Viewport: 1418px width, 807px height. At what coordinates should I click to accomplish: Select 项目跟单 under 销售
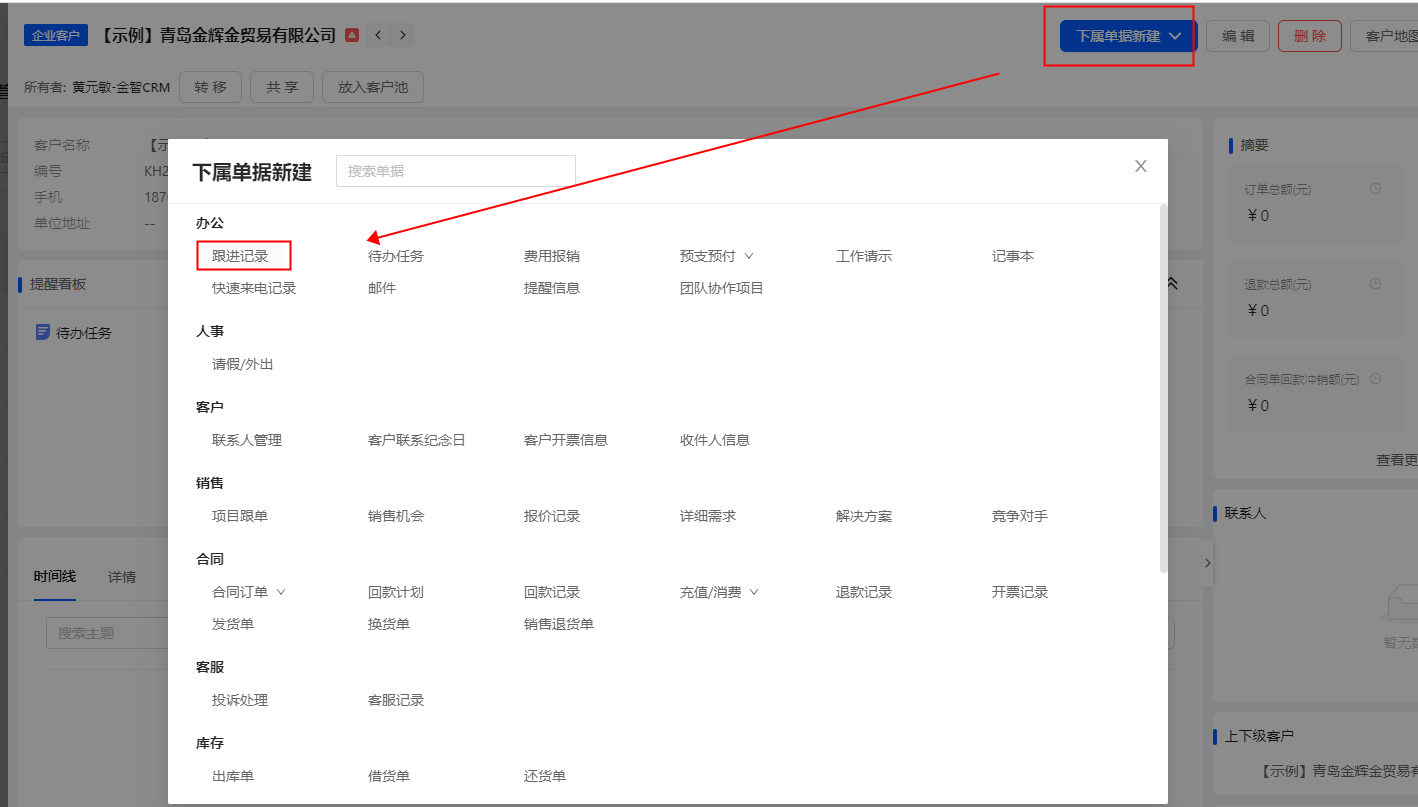click(240, 516)
